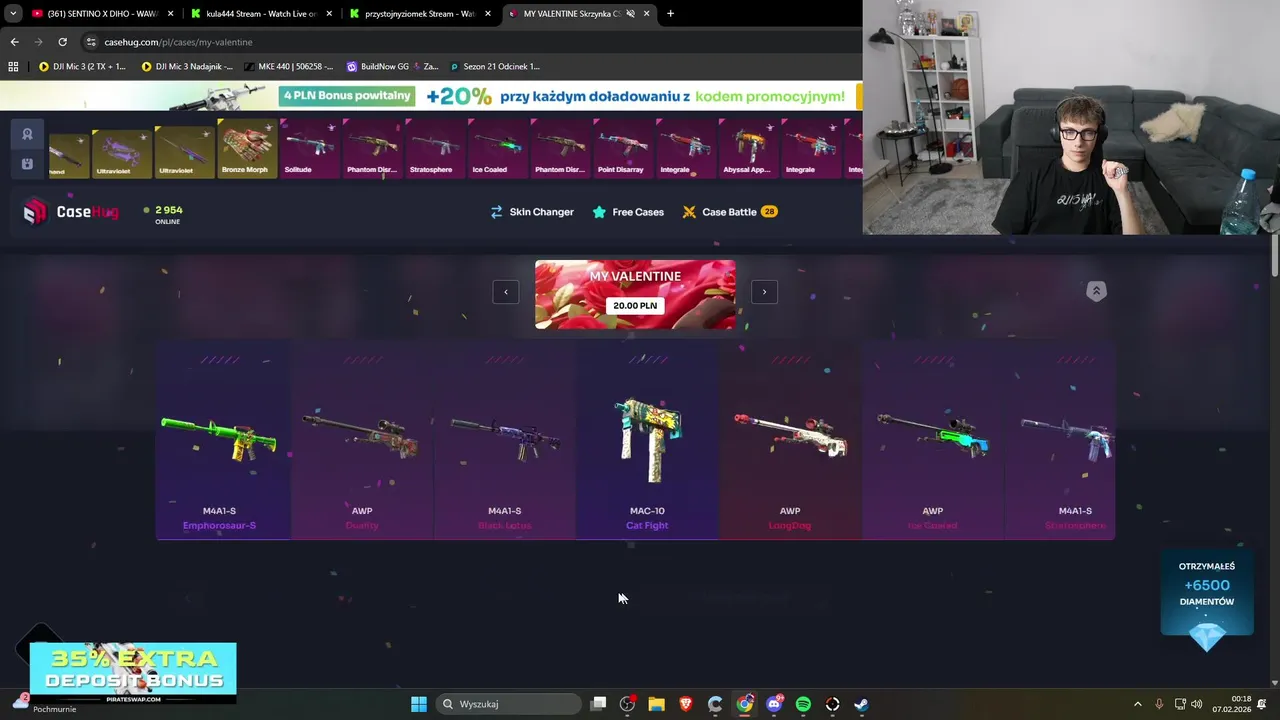Click the 4 PLN Bonus powitalny banner
Screen dimensions: 1280x720
click(347, 96)
